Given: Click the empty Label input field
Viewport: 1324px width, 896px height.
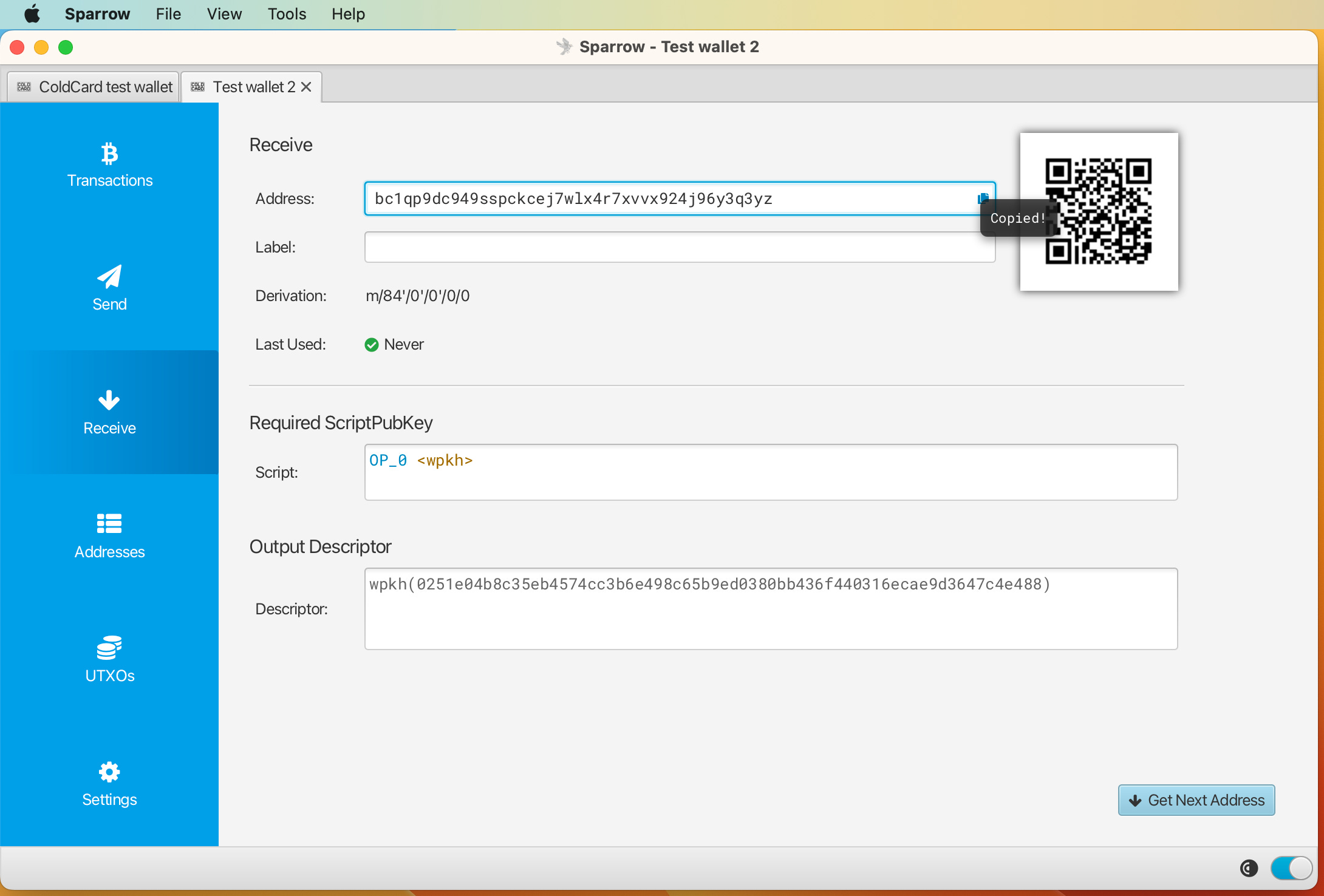Looking at the screenshot, I should point(680,247).
